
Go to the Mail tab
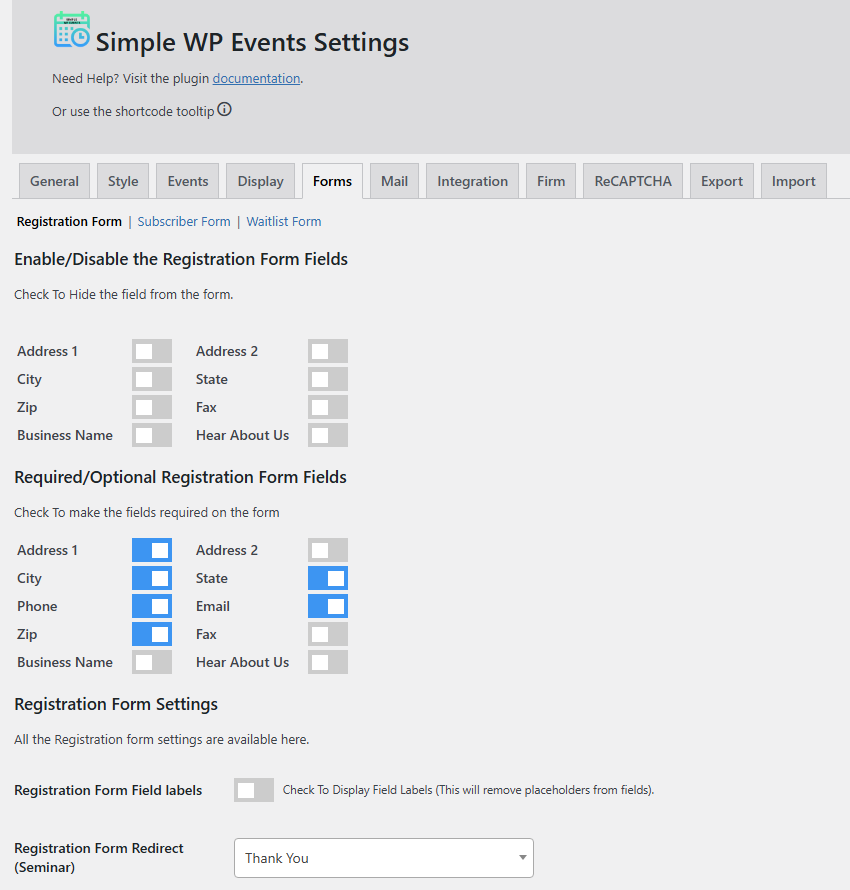click(x=394, y=181)
